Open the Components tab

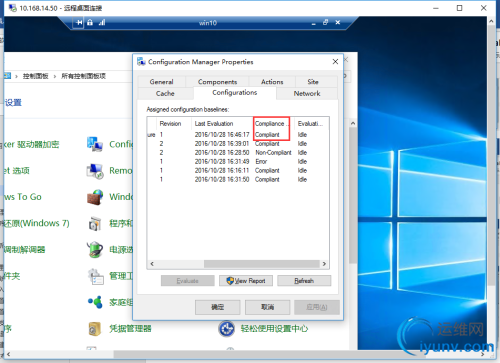tap(217, 82)
